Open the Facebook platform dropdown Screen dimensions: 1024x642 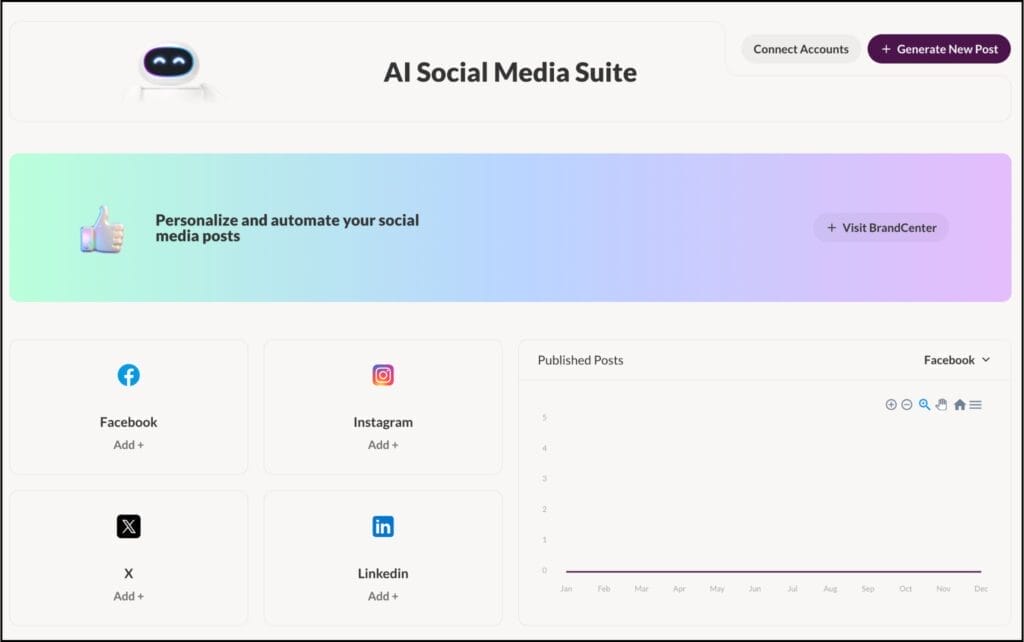coord(957,360)
